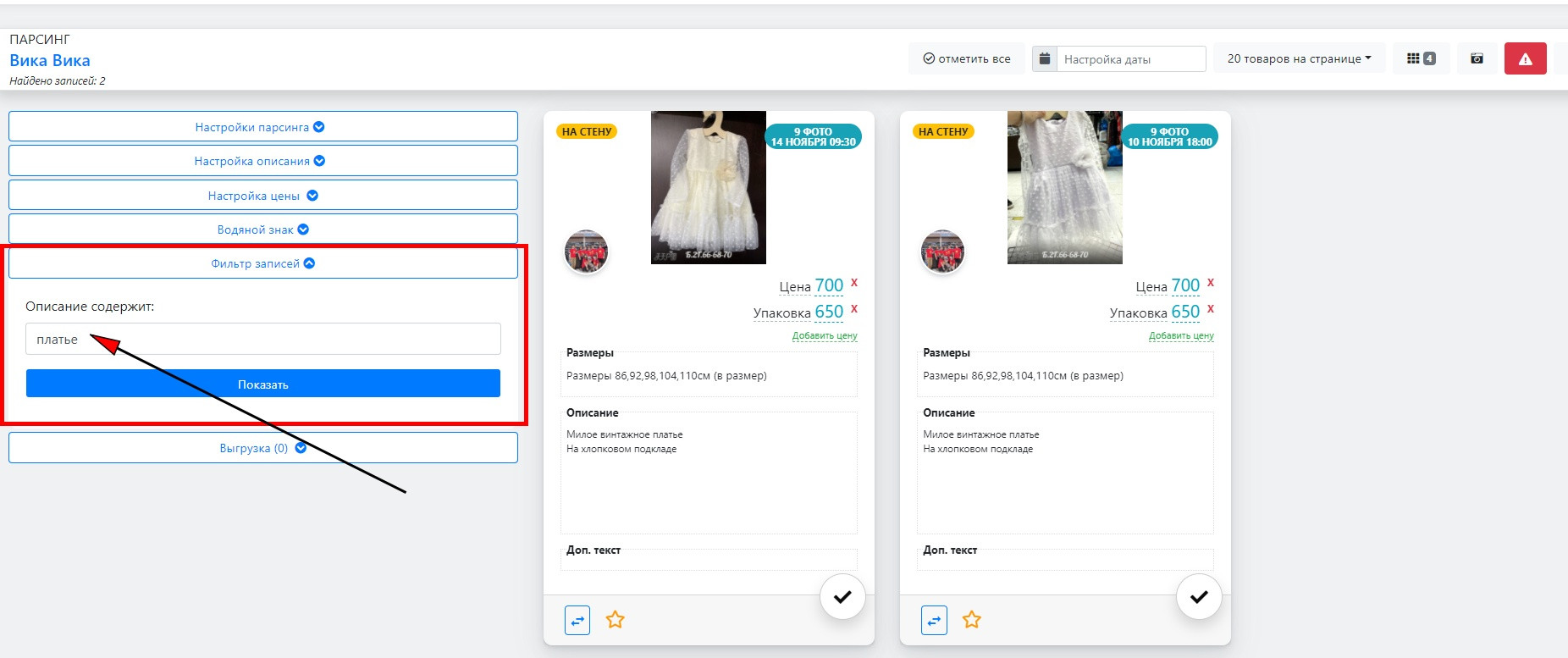Click the swap arrows icon on first card
Screen dimensions: 1568x658
pyautogui.click(x=577, y=620)
